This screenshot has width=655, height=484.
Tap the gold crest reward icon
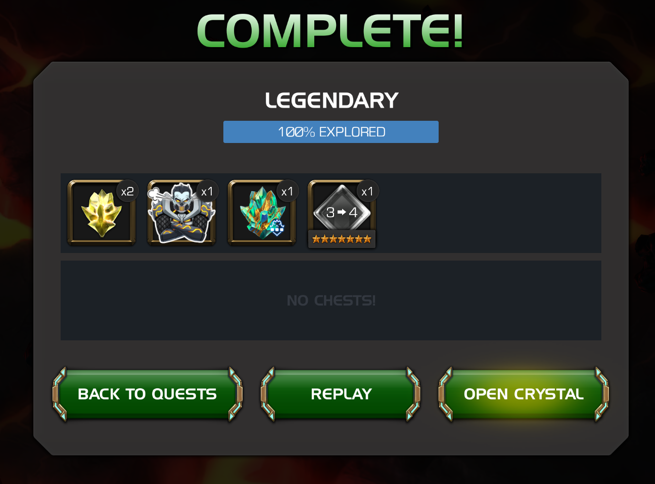pos(102,212)
